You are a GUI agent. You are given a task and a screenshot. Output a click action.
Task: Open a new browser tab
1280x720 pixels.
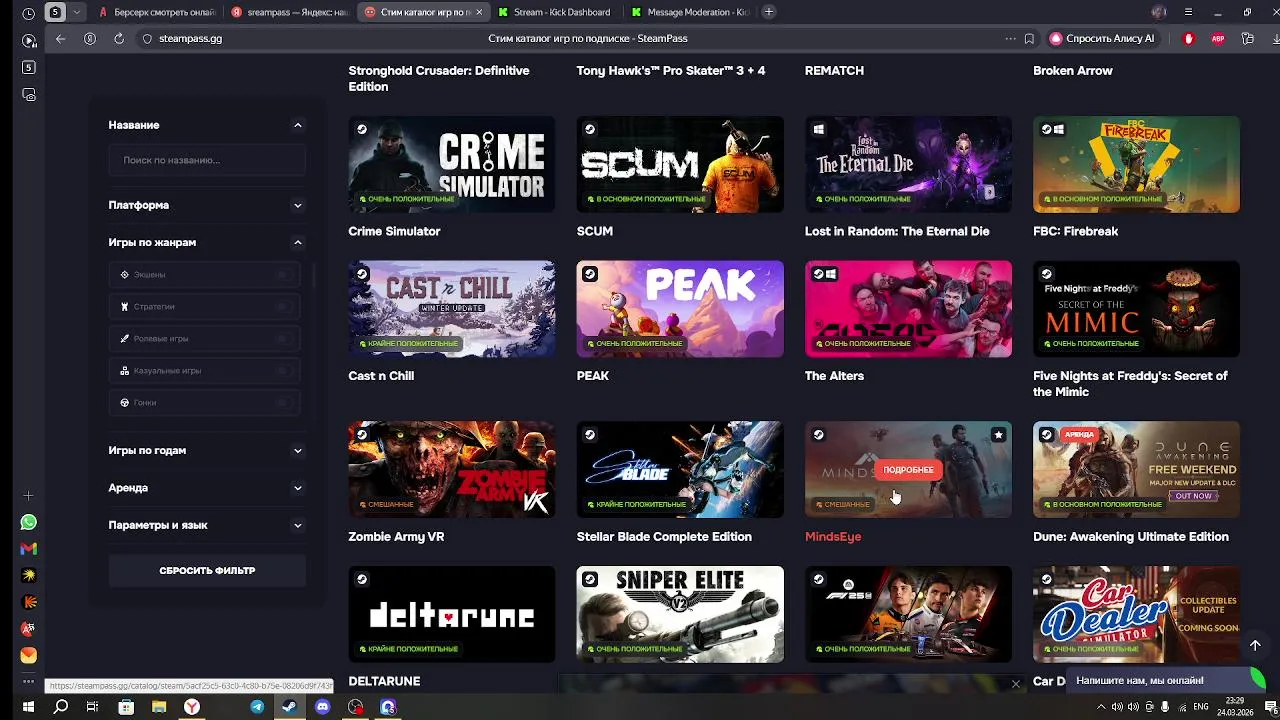click(768, 12)
